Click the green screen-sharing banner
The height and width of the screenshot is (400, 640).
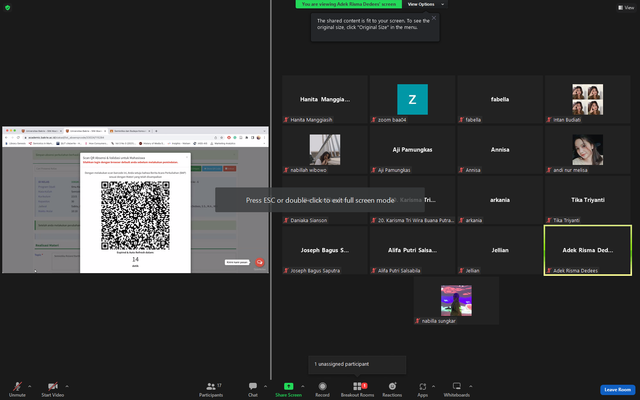point(349,4)
